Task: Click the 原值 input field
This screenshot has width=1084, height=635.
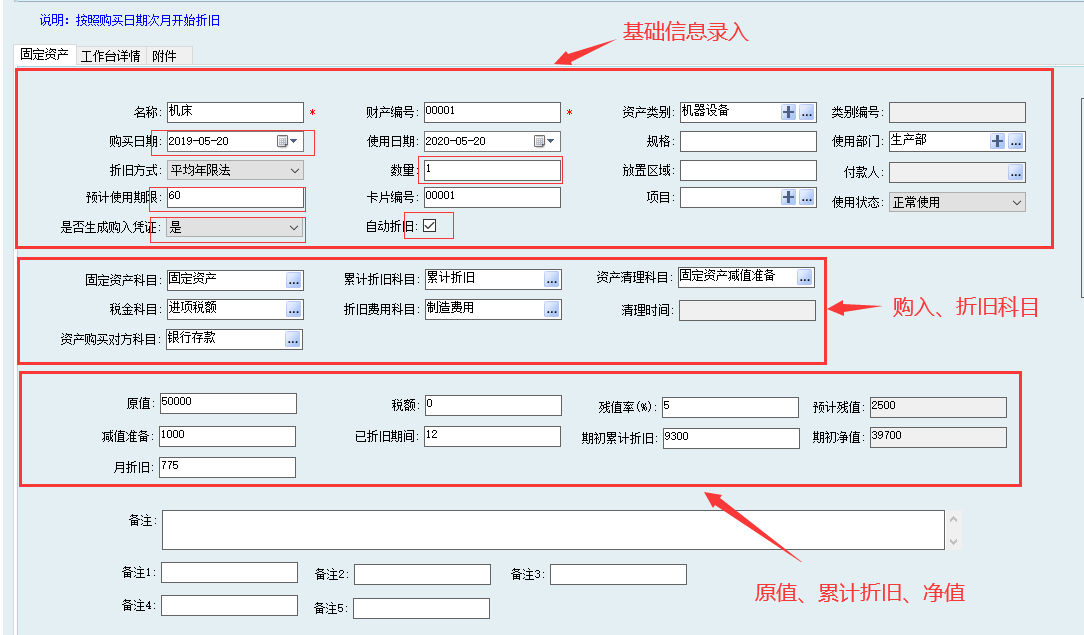Action: point(228,403)
